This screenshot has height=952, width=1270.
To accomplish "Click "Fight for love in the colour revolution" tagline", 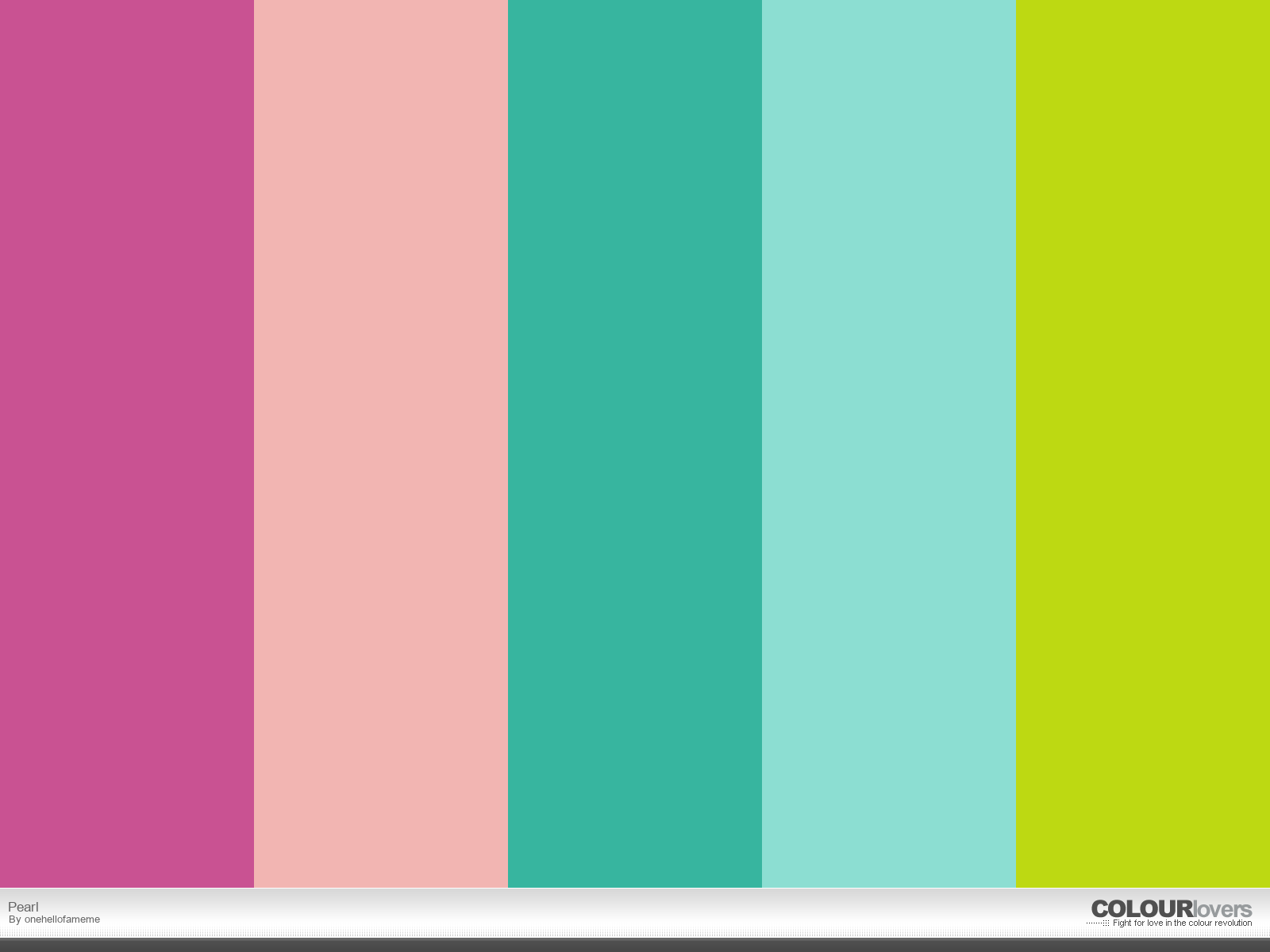I will (x=1182, y=923).
